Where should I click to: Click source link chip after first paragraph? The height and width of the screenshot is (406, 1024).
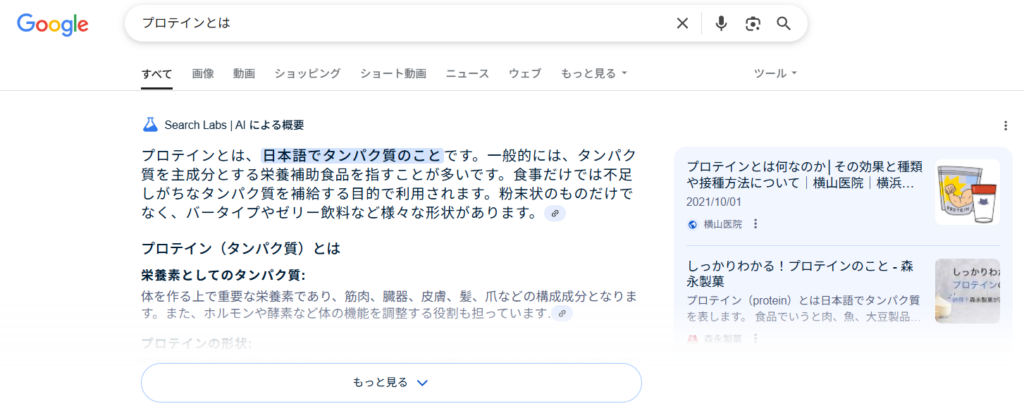[555, 213]
